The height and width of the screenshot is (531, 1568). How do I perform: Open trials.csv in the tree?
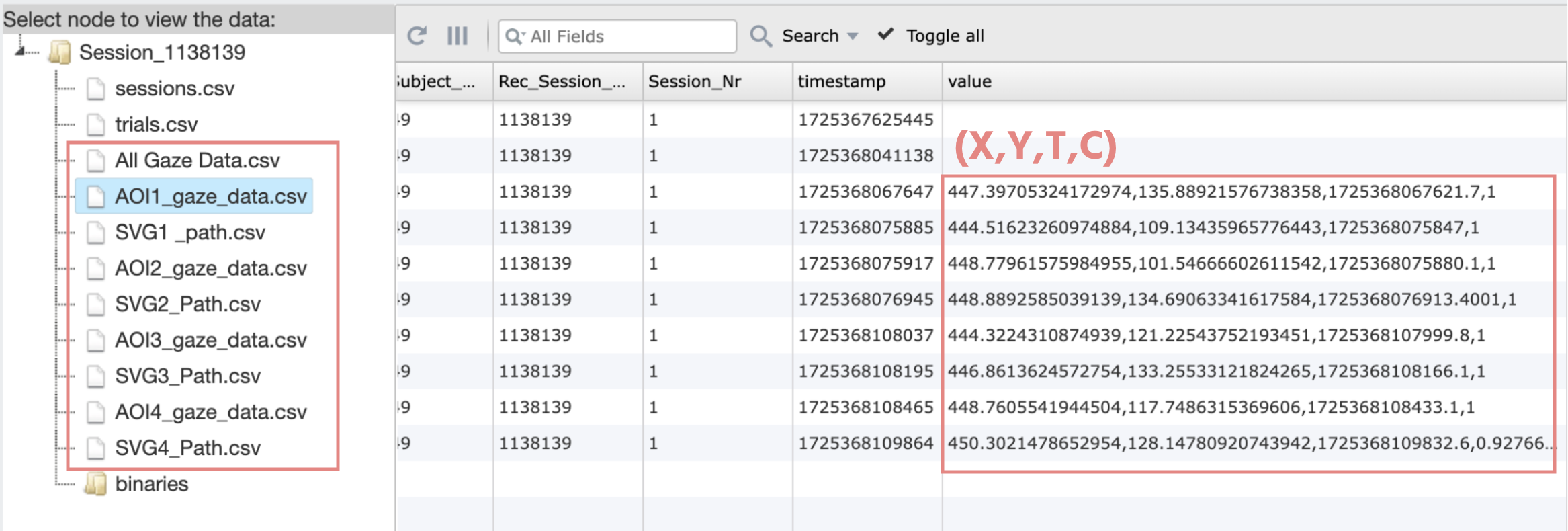point(156,124)
